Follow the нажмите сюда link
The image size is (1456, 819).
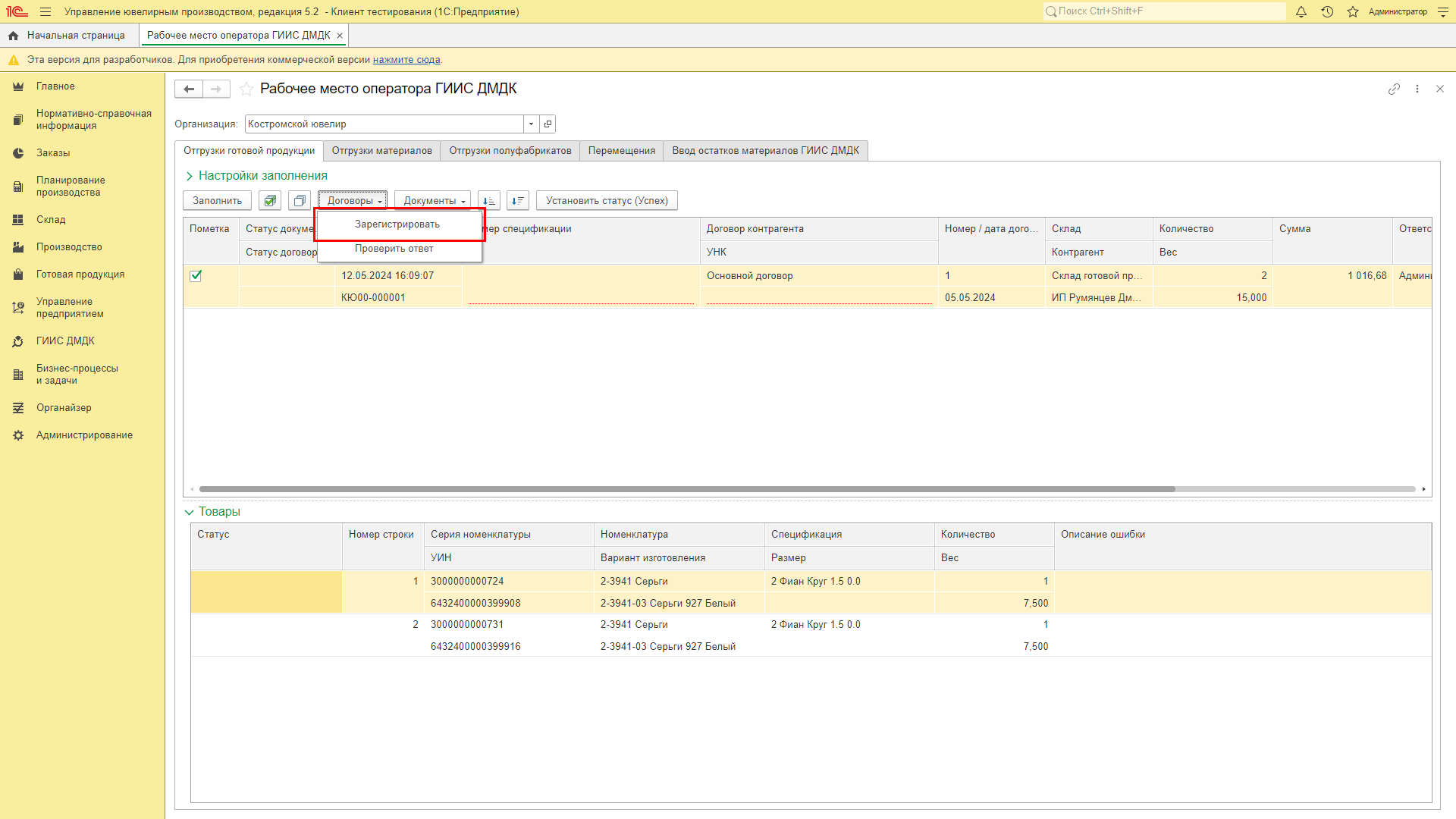[x=406, y=60]
